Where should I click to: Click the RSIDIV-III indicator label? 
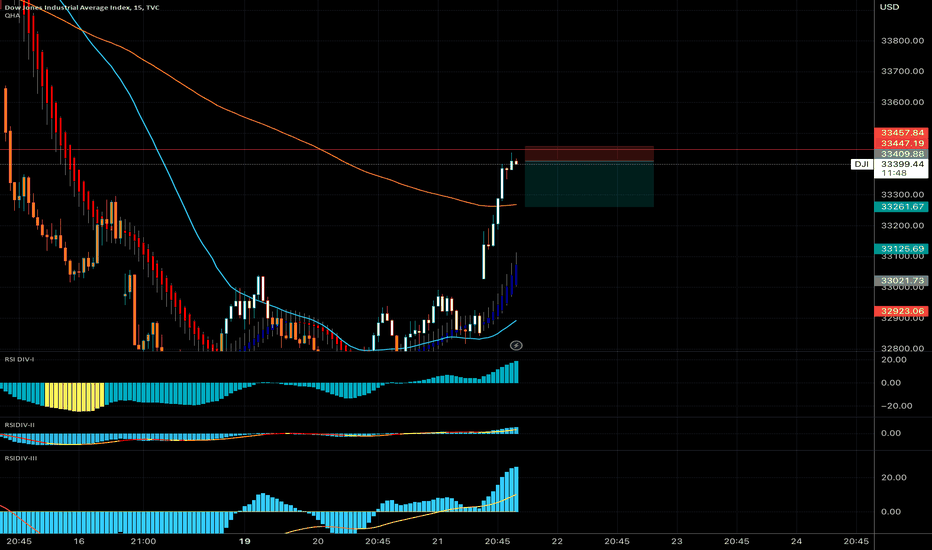coord(21,458)
